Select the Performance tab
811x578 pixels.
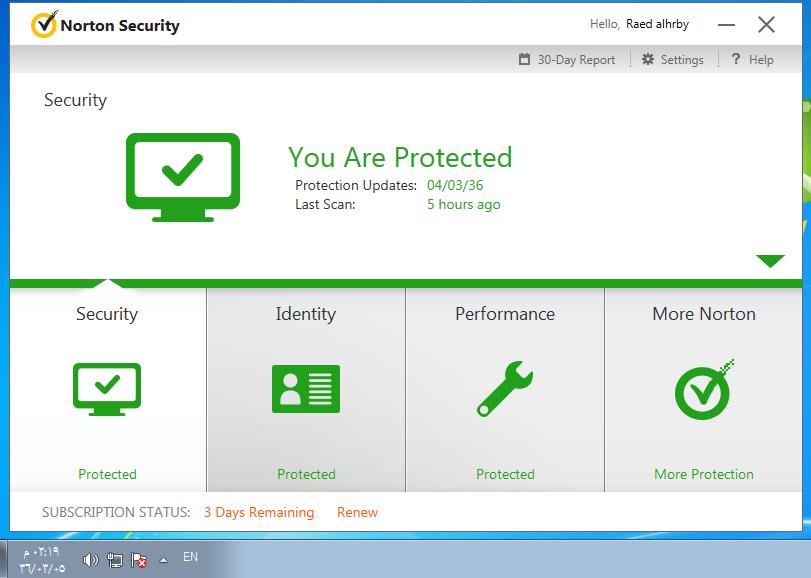(x=505, y=390)
